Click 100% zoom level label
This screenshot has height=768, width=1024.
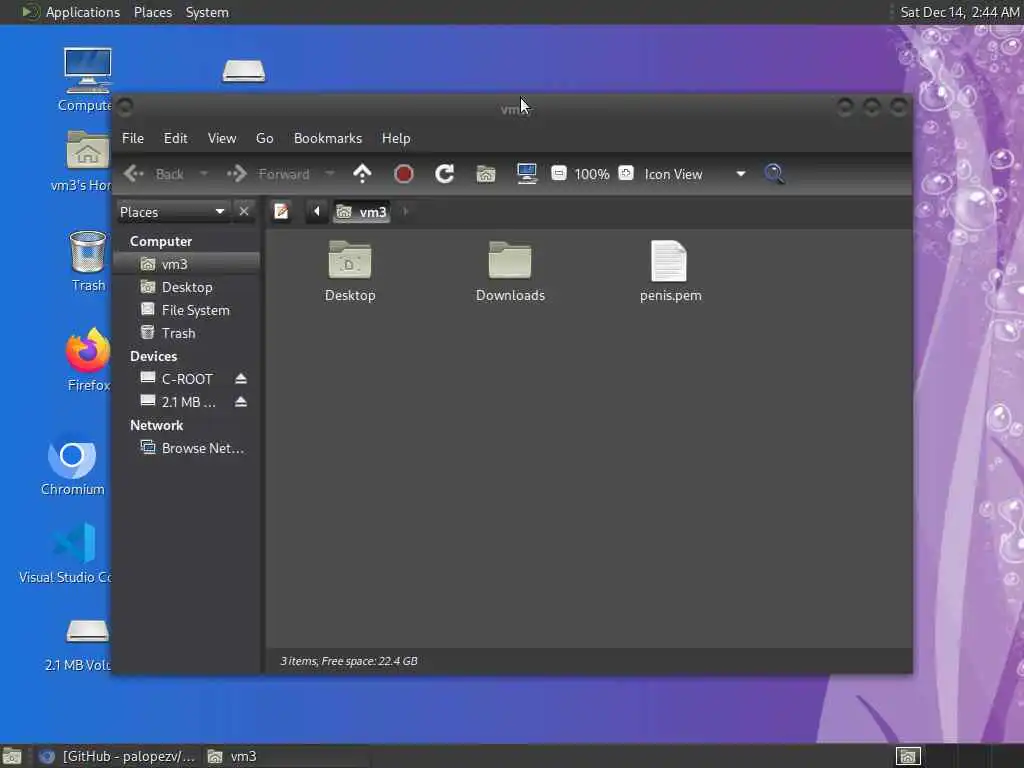click(592, 174)
